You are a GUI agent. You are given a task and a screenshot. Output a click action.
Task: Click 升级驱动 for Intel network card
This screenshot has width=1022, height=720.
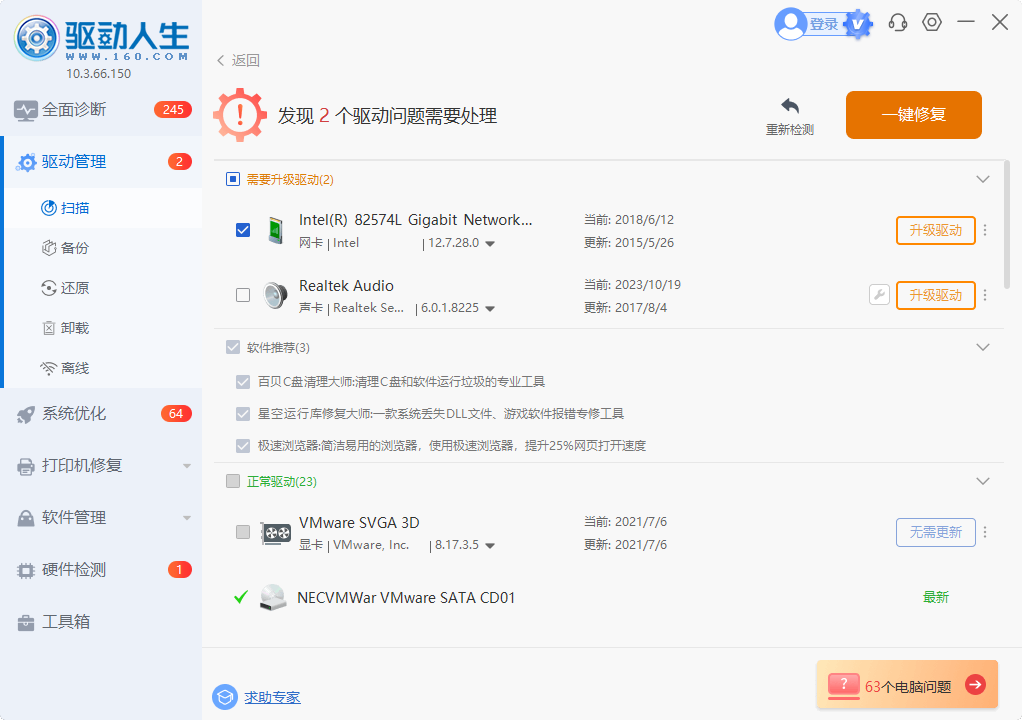click(x=936, y=230)
